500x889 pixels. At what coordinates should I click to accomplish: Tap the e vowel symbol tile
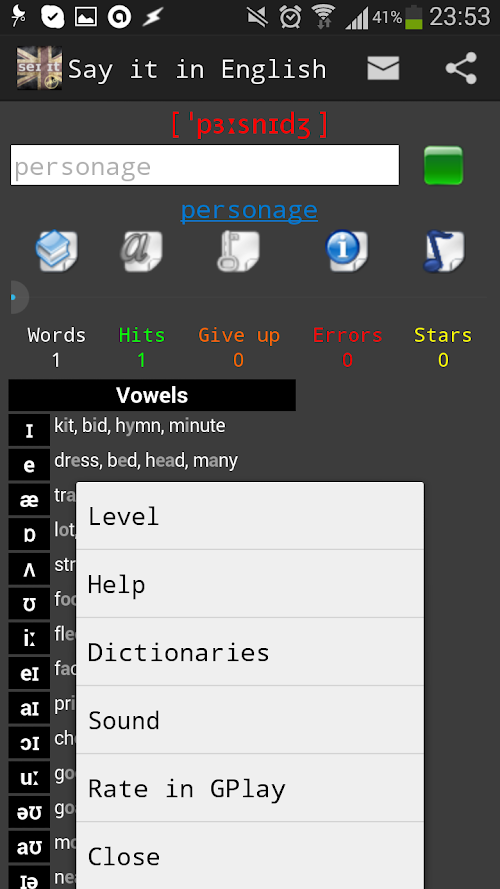click(x=29, y=465)
